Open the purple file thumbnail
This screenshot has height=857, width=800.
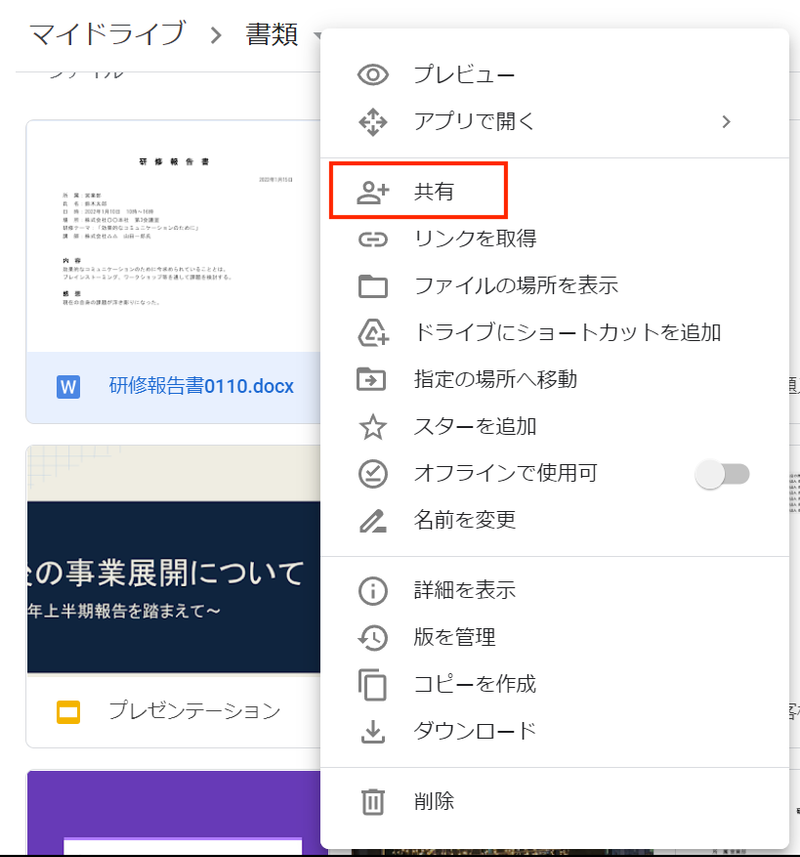[x=174, y=813]
